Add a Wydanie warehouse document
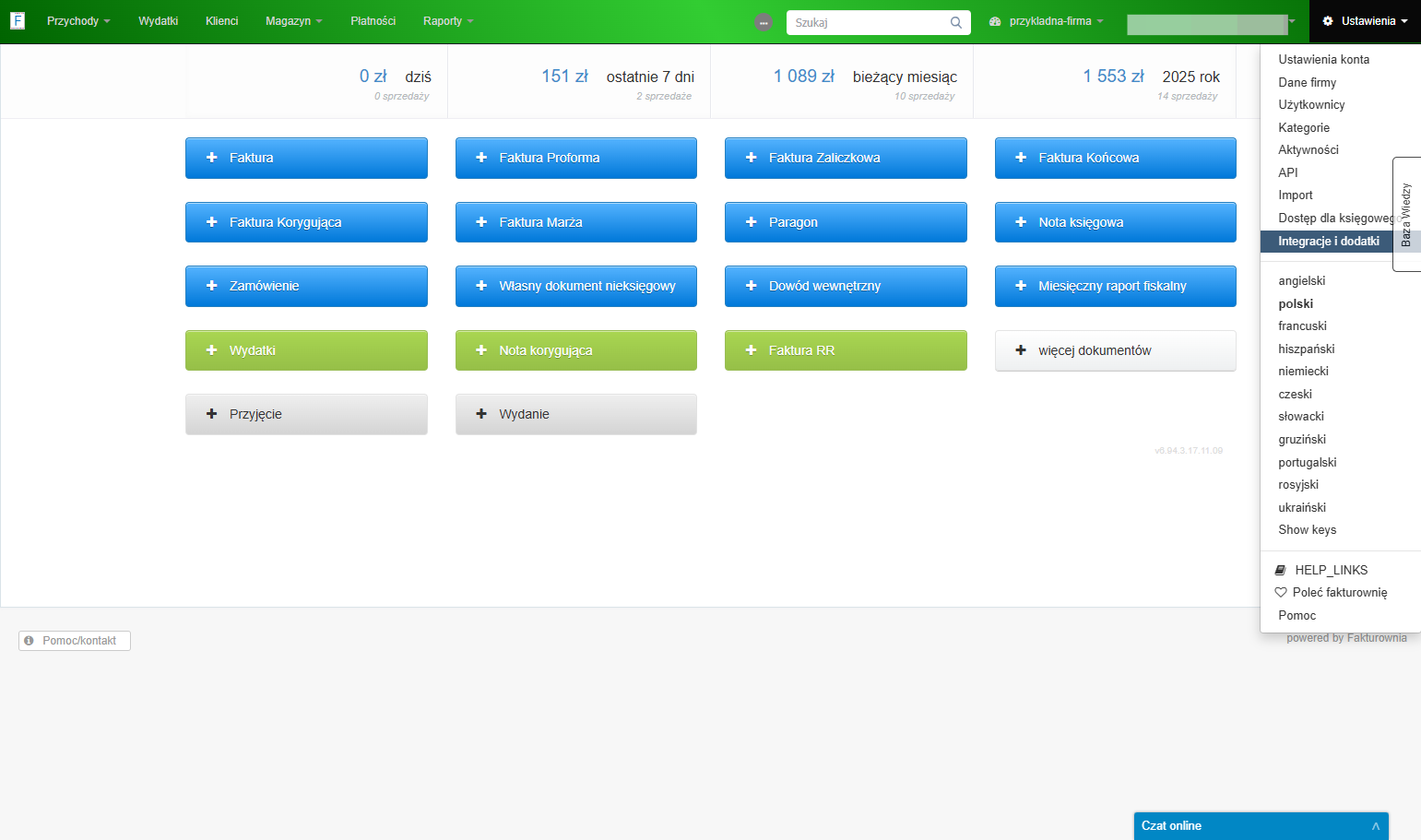This screenshot has width=1421, height=840. click(x=576, y=414)
